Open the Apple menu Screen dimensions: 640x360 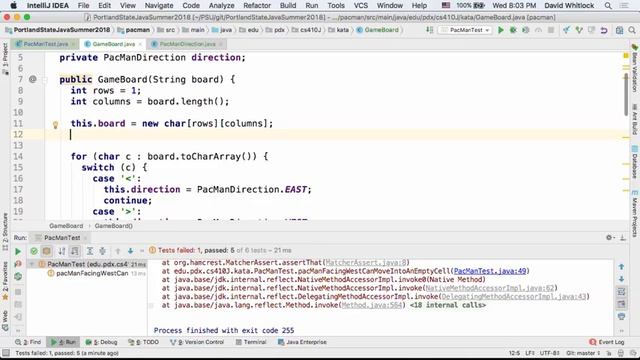[13, 6]
